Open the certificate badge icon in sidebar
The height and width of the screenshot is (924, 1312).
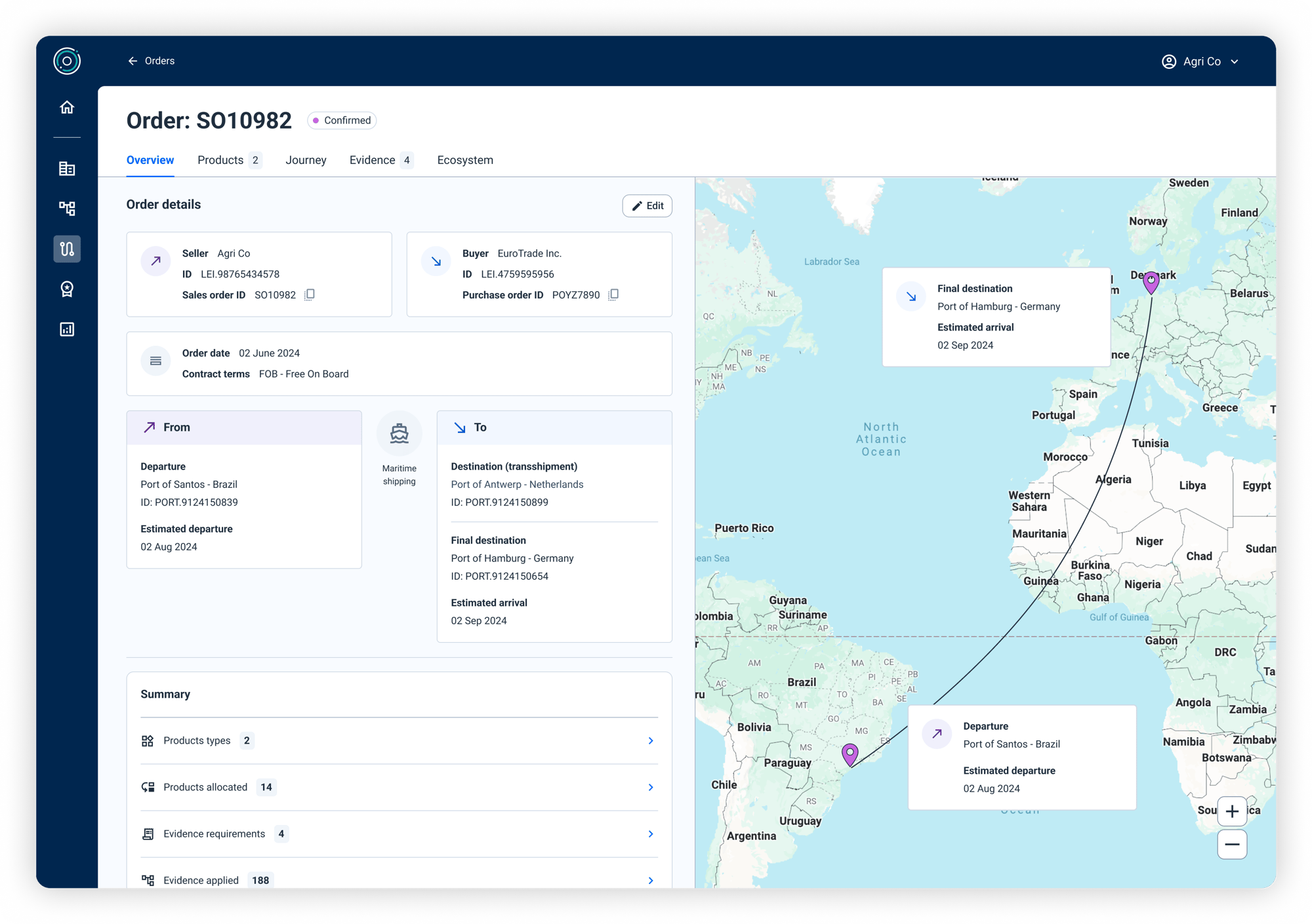(67, 289)
